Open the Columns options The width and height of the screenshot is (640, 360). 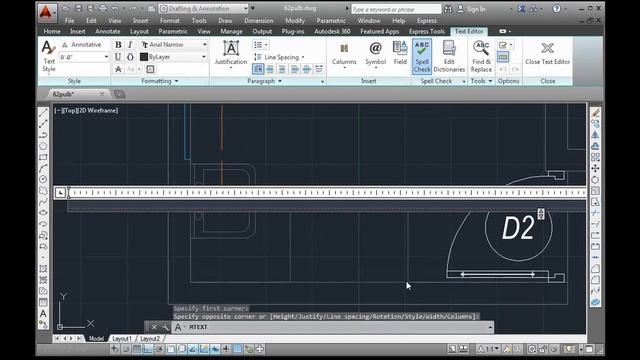(344, 55)
